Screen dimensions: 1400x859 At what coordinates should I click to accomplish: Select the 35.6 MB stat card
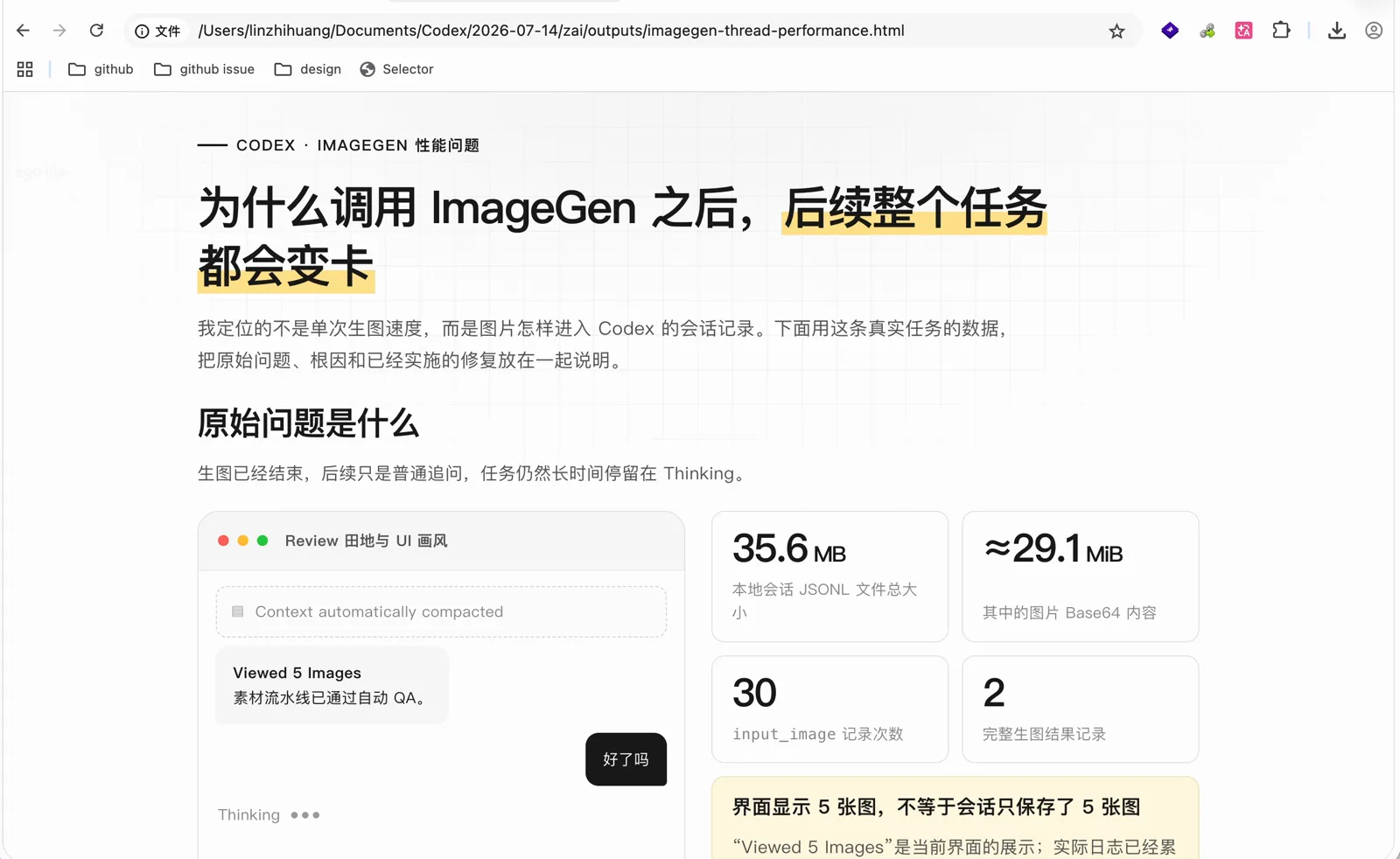829,576
